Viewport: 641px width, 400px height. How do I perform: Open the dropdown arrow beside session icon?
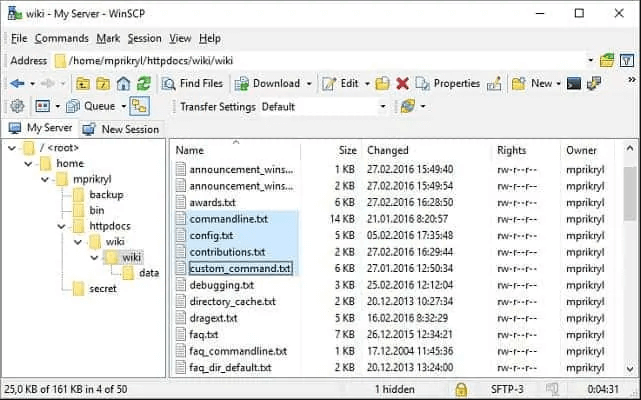(x=58, y=107)
